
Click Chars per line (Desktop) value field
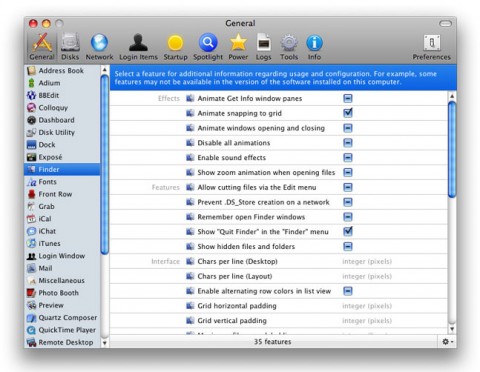pyautogui.click(x=367, y=261)
